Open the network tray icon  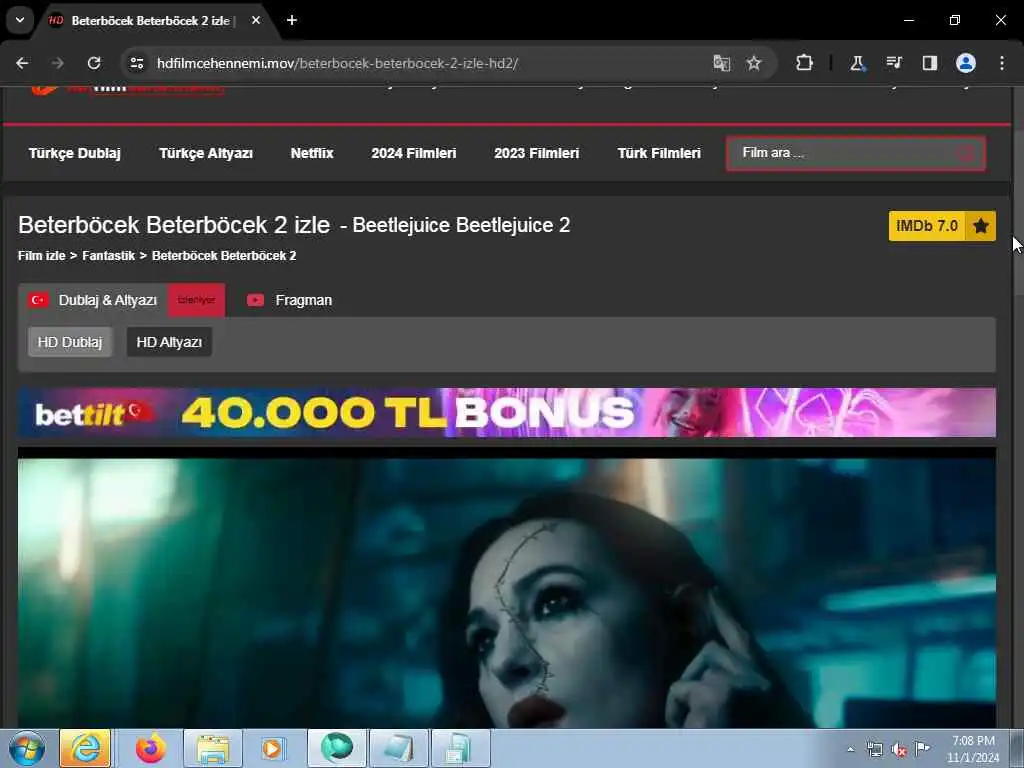point(874,749)
